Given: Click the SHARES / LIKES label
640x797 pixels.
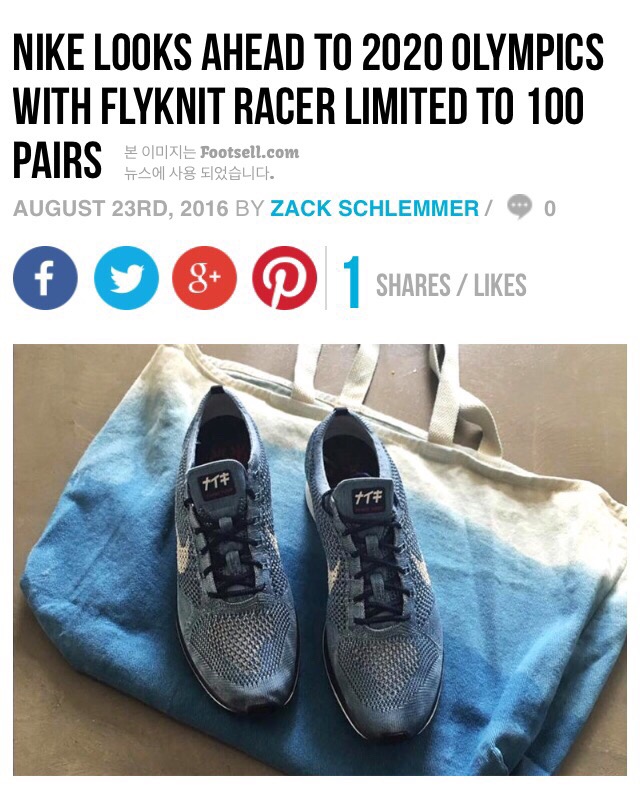Looking at the screenshot, I should [451, 285].
